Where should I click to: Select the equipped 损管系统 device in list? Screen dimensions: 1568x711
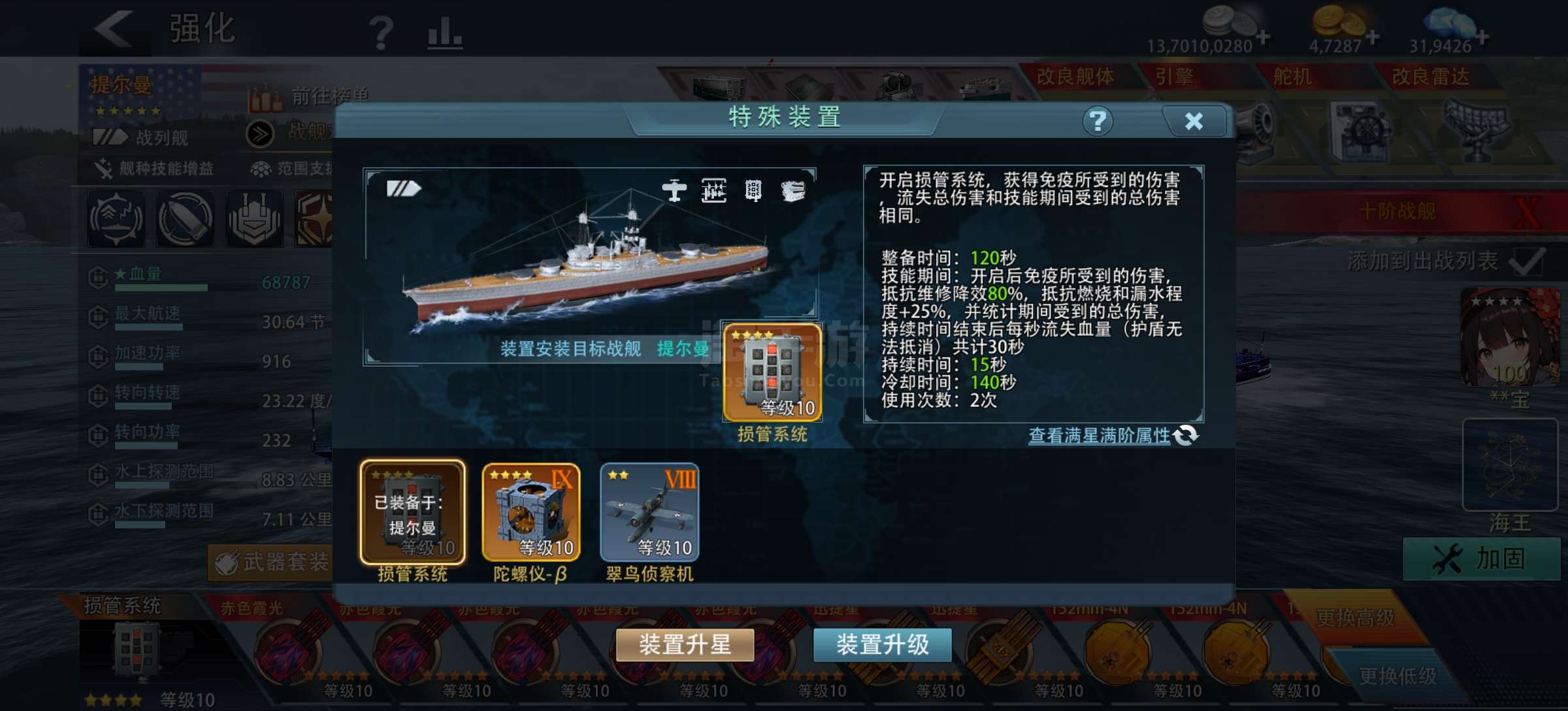click(x=413, y=512)
